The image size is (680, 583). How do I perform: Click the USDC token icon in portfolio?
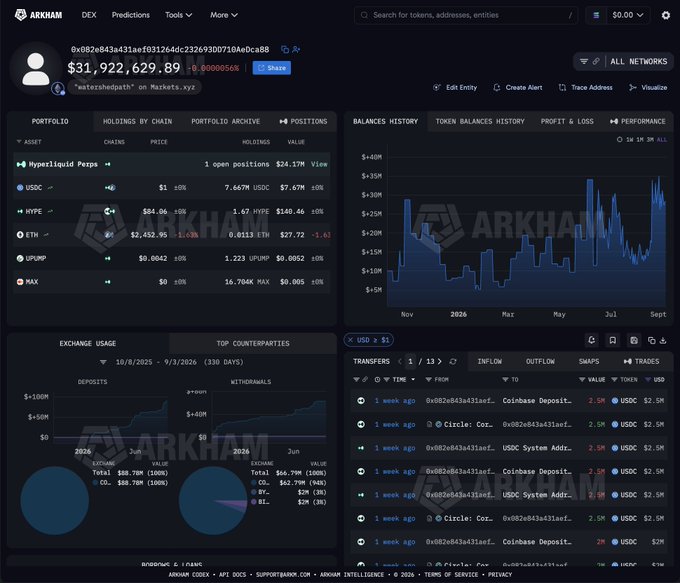[x=20, y=188]
